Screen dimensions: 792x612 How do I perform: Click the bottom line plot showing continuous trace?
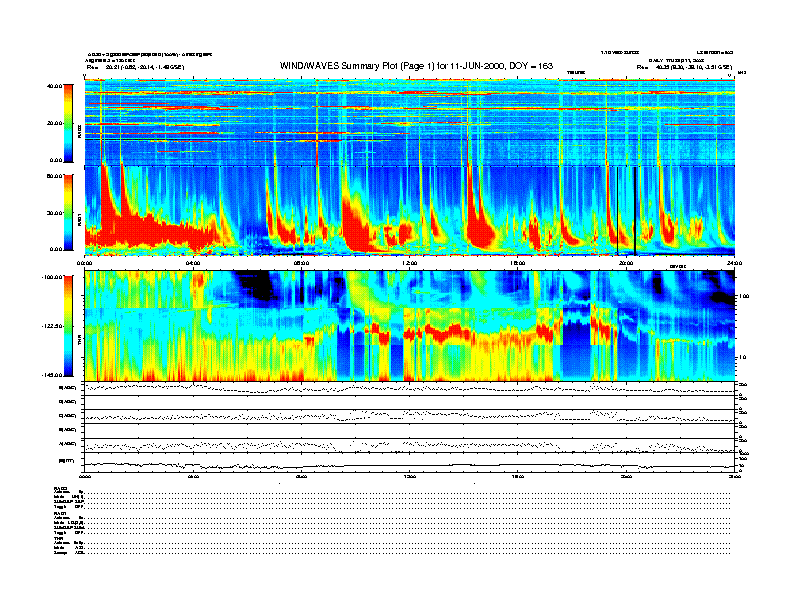410,463
